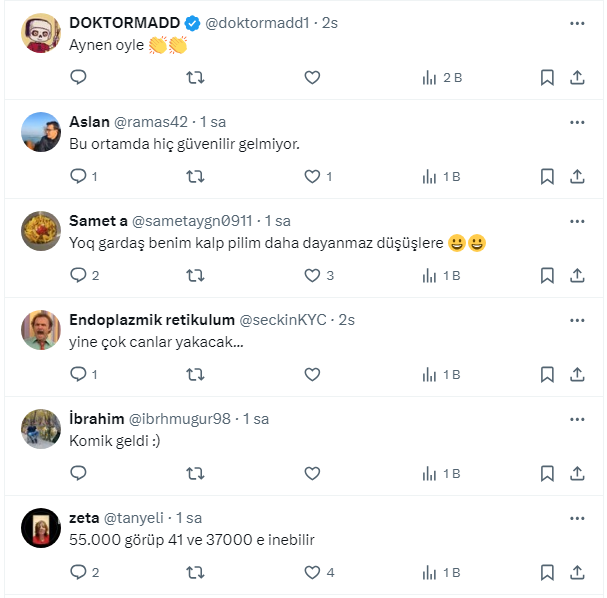This screenshot has width=607, height=598.
Task: Like Samet a's tweet
Action: click(x=312, y=275)
